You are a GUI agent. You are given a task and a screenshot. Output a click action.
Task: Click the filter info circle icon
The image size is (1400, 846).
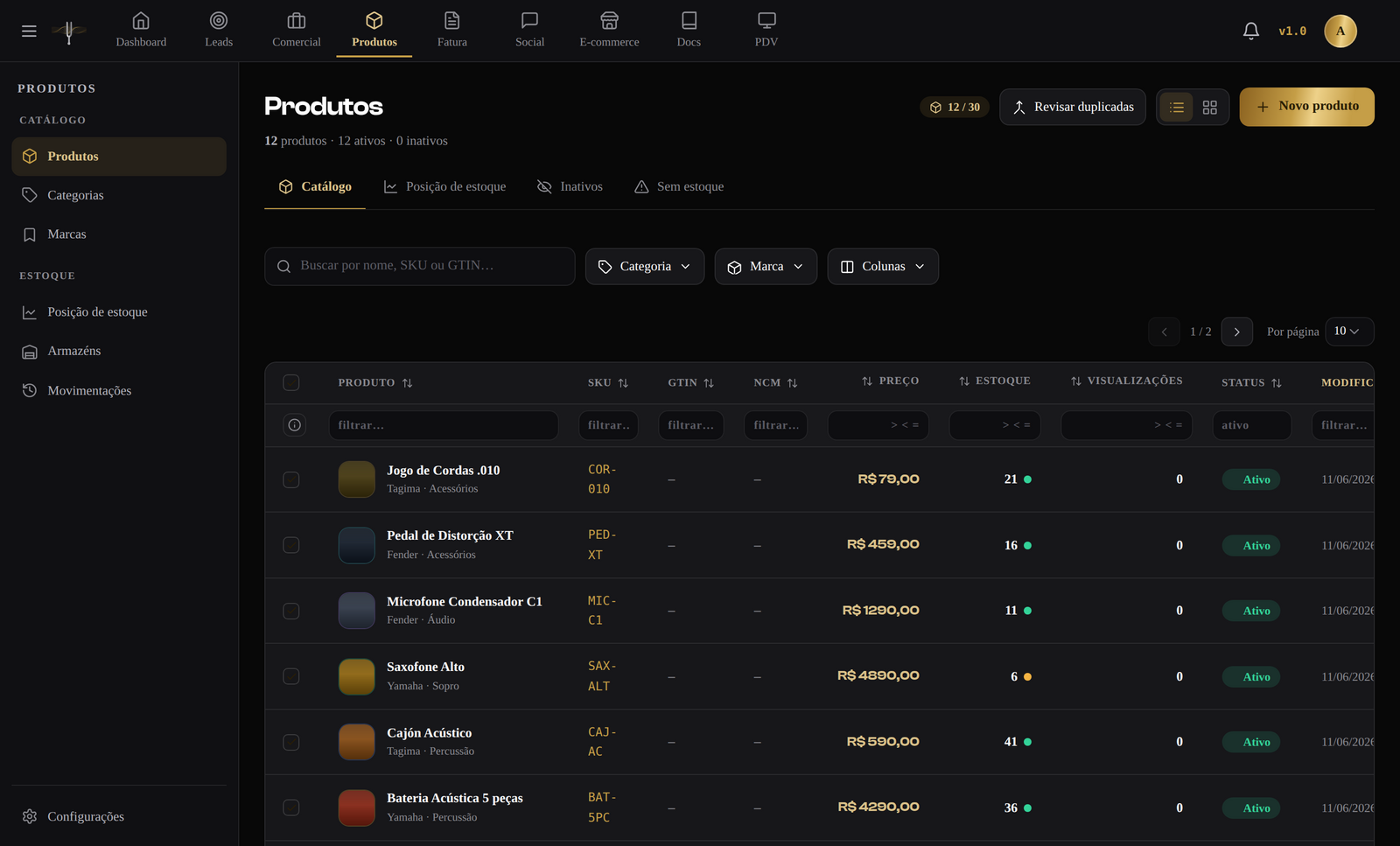[295, 425]
